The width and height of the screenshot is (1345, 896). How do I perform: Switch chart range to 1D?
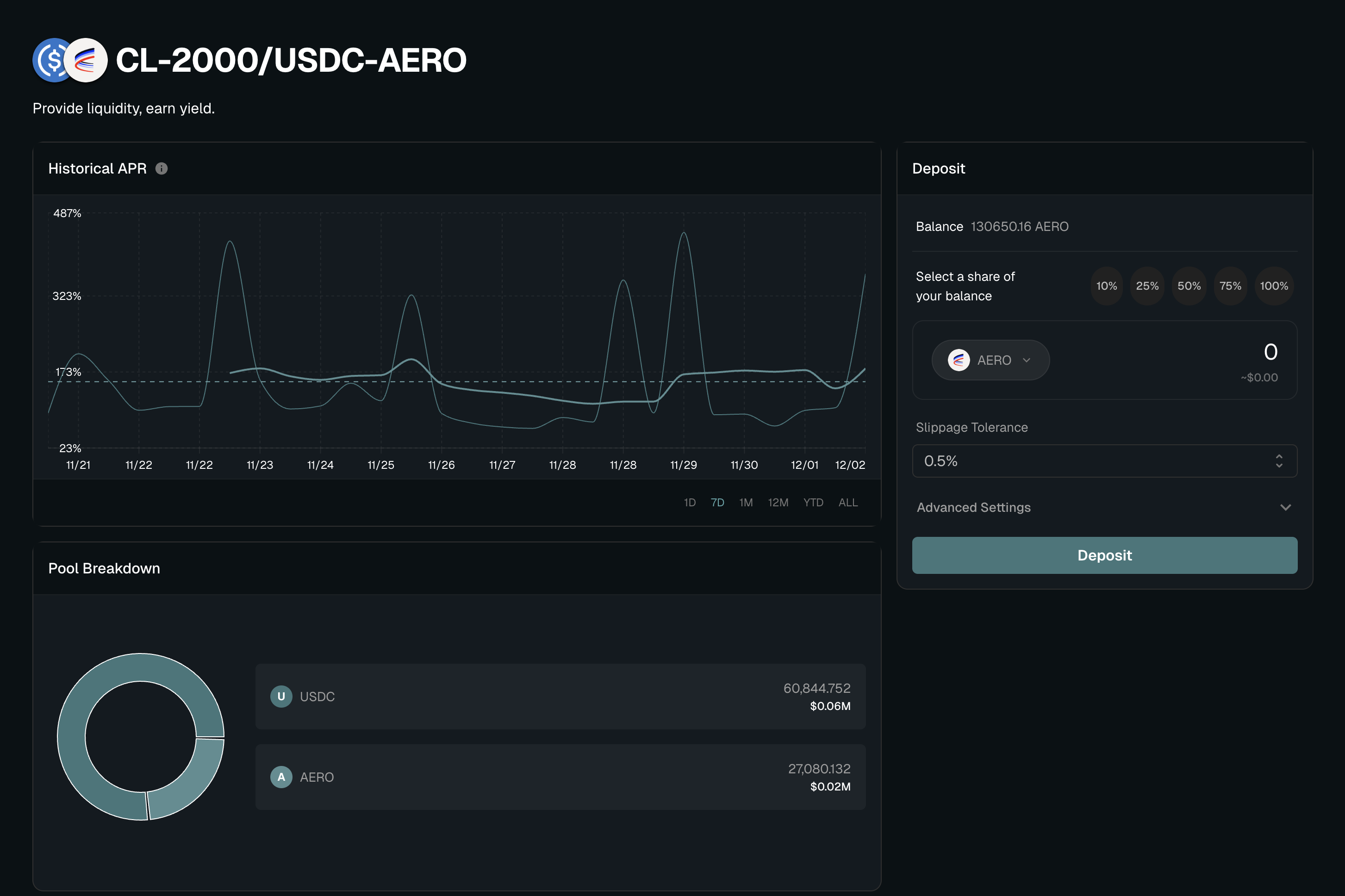click(x=690, y=503)
